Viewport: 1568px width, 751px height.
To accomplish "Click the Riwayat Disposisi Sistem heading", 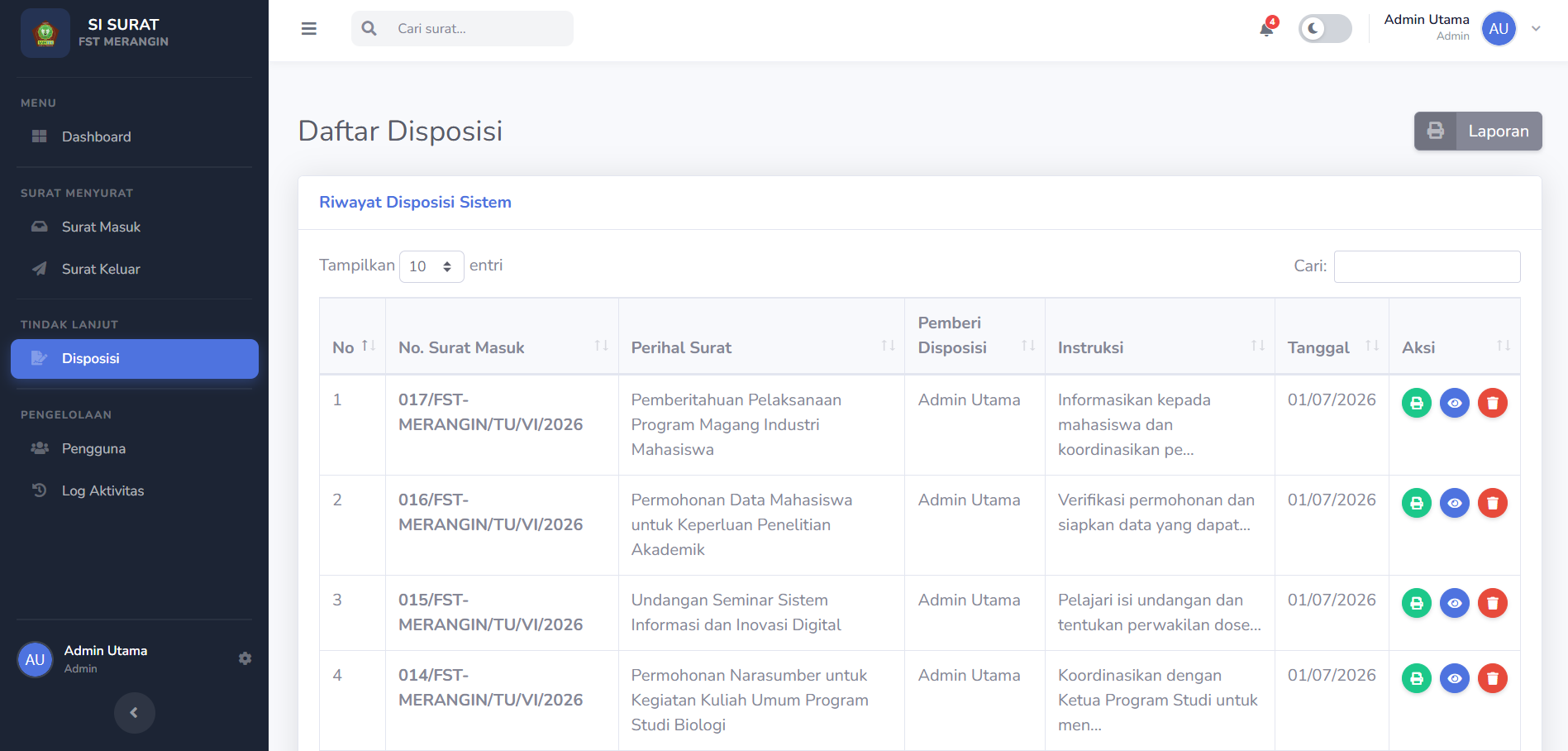I will pyautogui.click(x=415, y=203).
